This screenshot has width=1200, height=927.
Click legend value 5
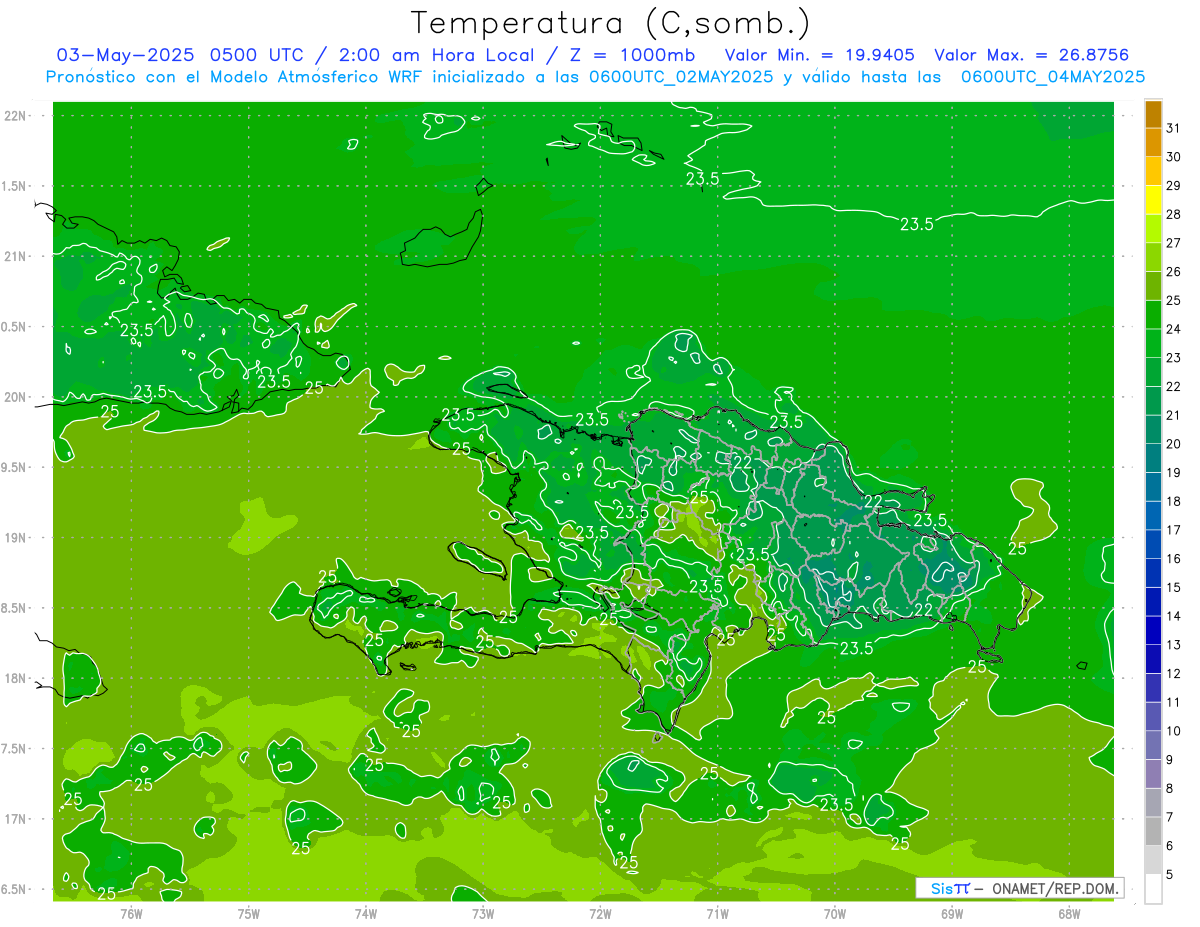point(1170,875)
